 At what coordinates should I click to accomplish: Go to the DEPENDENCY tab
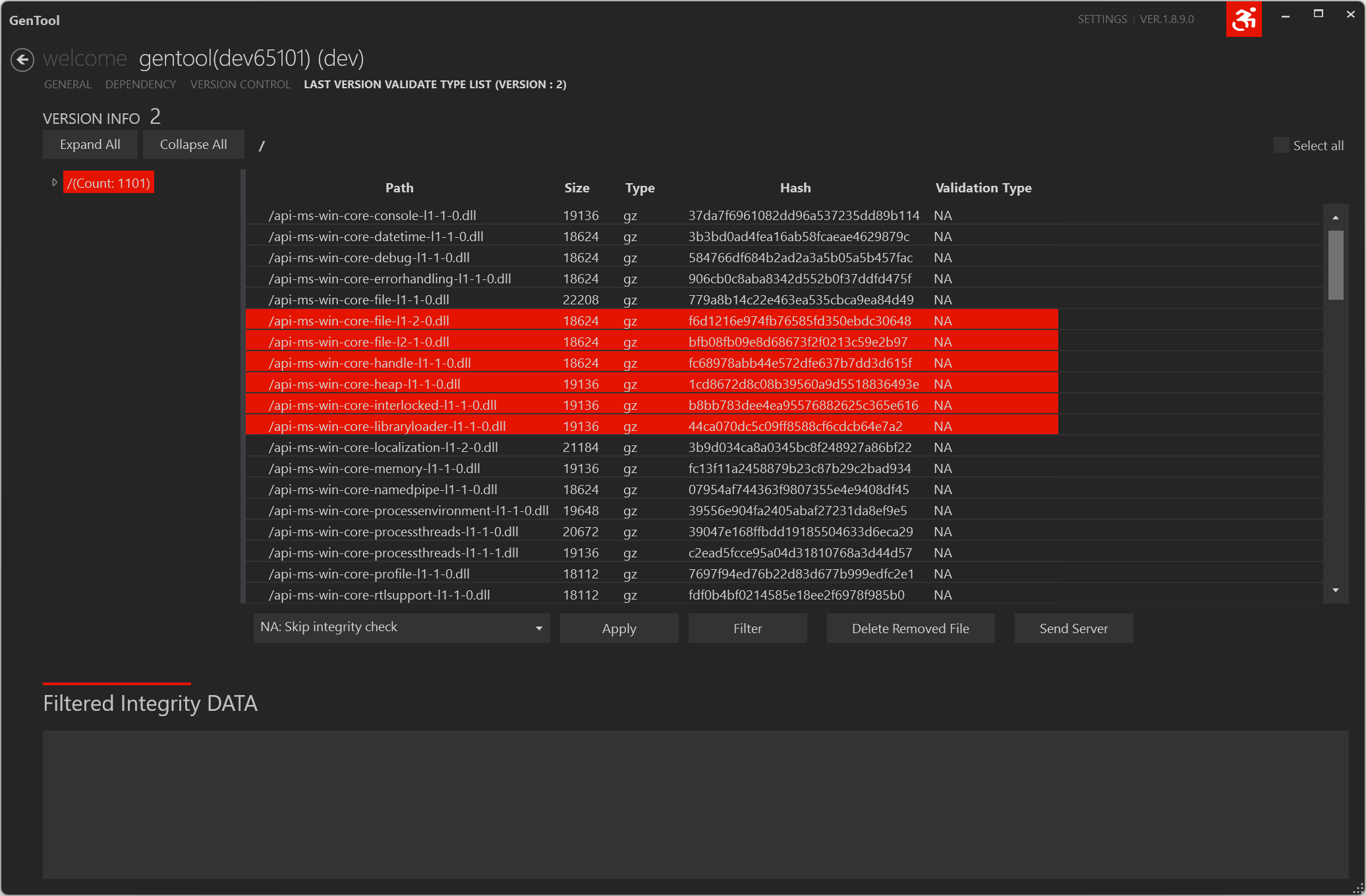141,84
